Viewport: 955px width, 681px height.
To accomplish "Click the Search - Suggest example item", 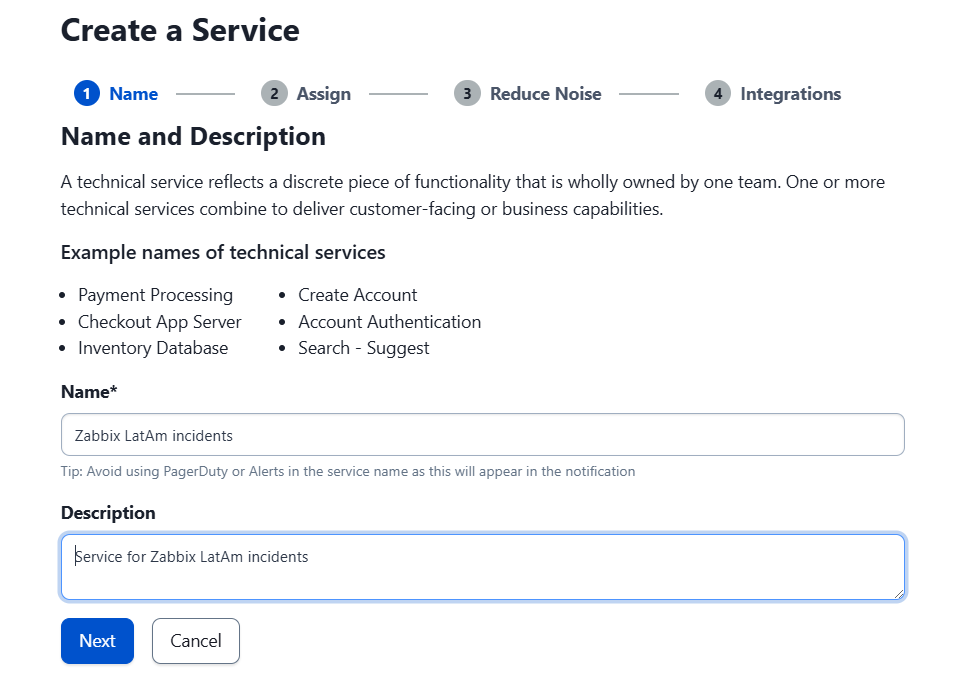I will (364, 348).
